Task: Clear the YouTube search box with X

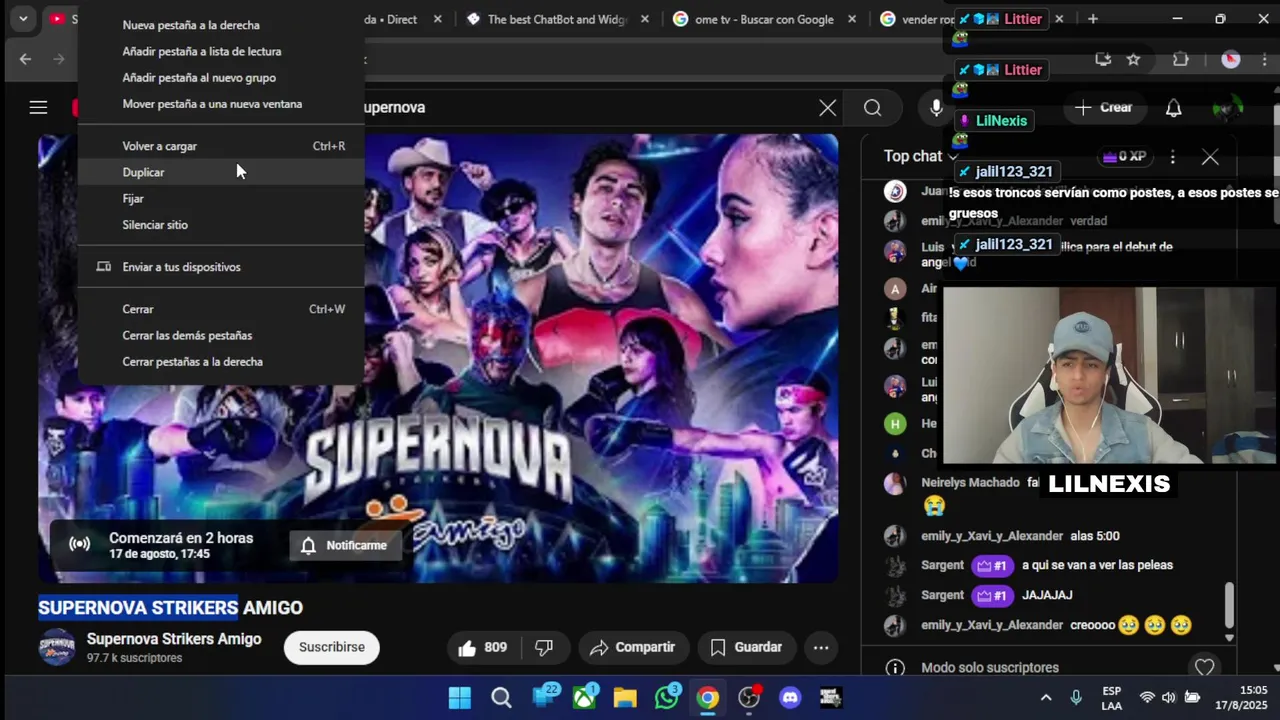Action: click(828, 108)
